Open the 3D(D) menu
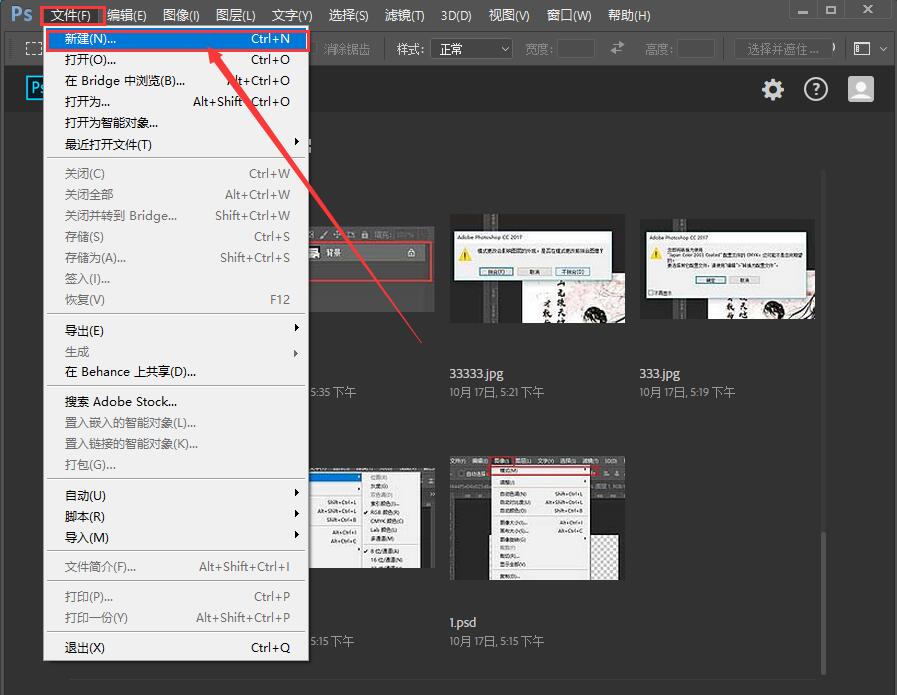Screen dimensions: 897x695 tap(456, 15)
